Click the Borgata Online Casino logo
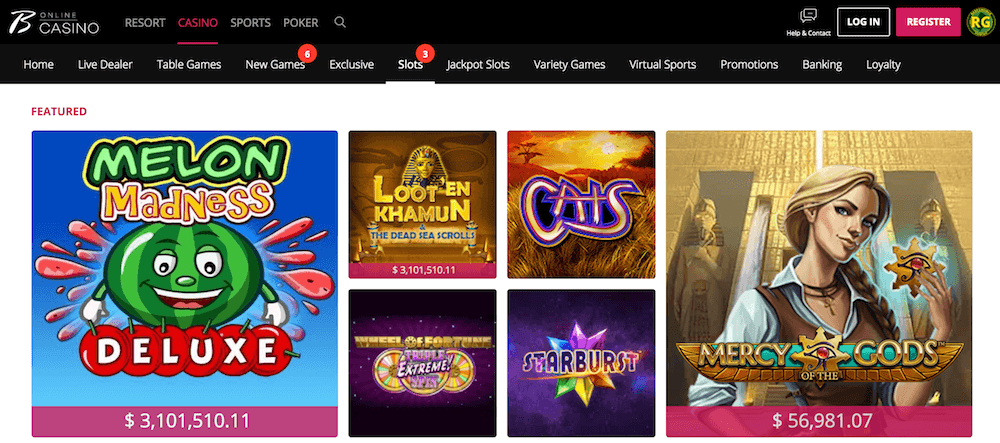This screenshot has height=443, width=1000. pos(54,22)
